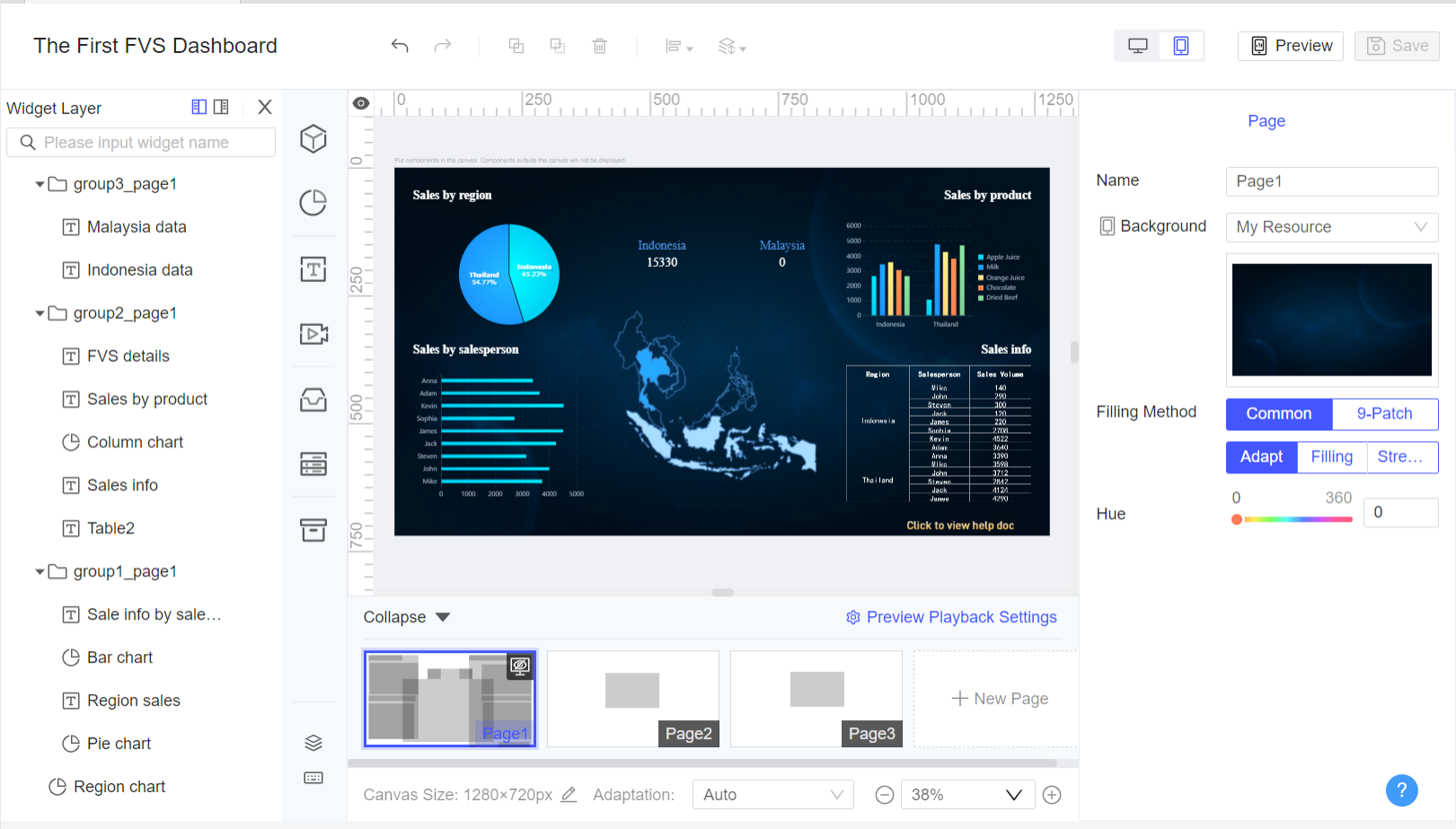Open the Background resource dropdown
The width and height of the screenshot is (1456, 829).
pos(1331,226)
